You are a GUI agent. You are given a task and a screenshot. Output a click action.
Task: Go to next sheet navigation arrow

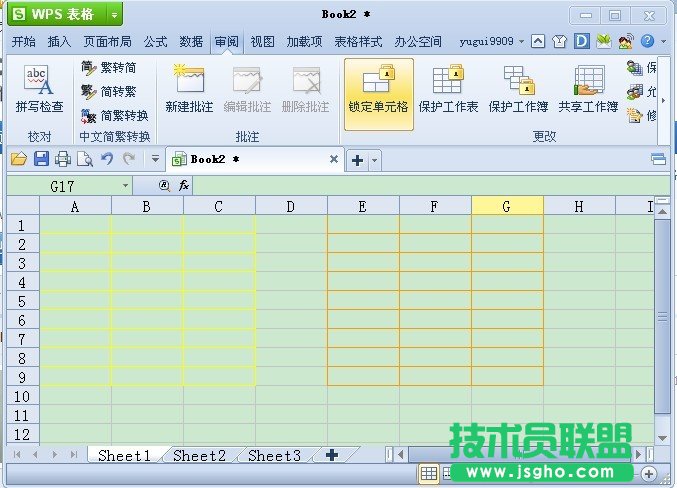click(x=55, y=455)
